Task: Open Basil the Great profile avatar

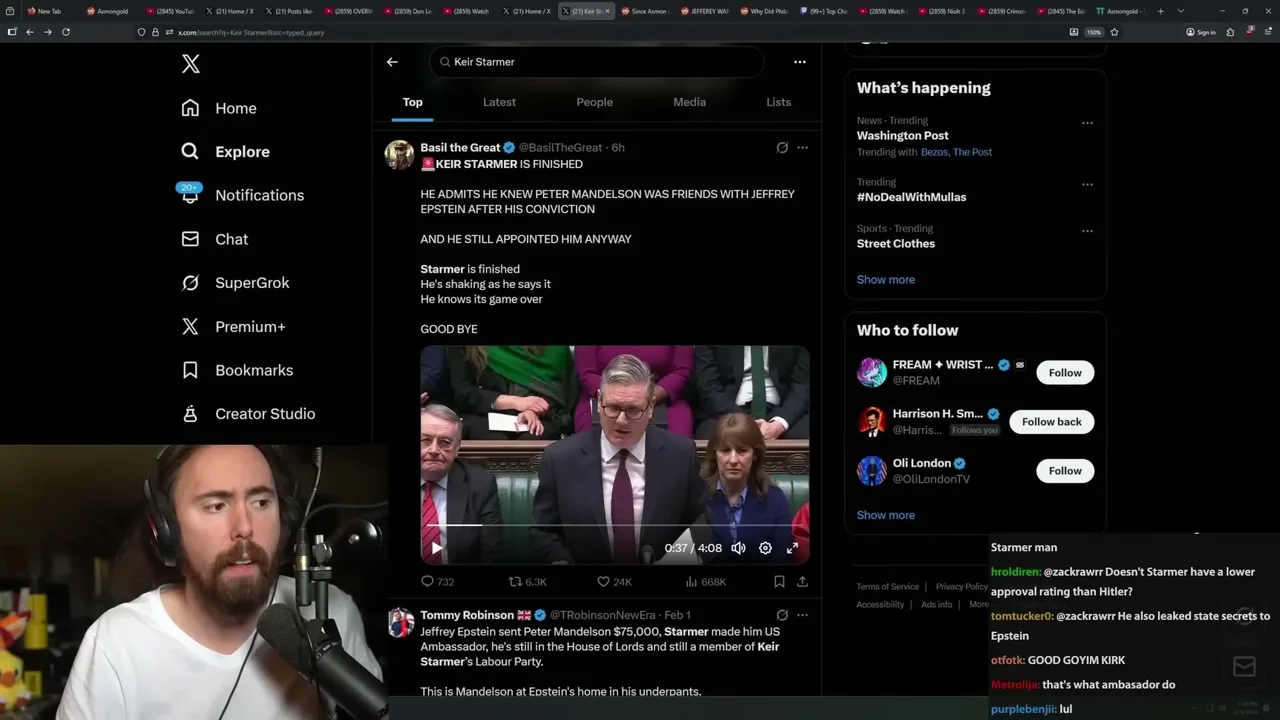Action: pos(399,154)
